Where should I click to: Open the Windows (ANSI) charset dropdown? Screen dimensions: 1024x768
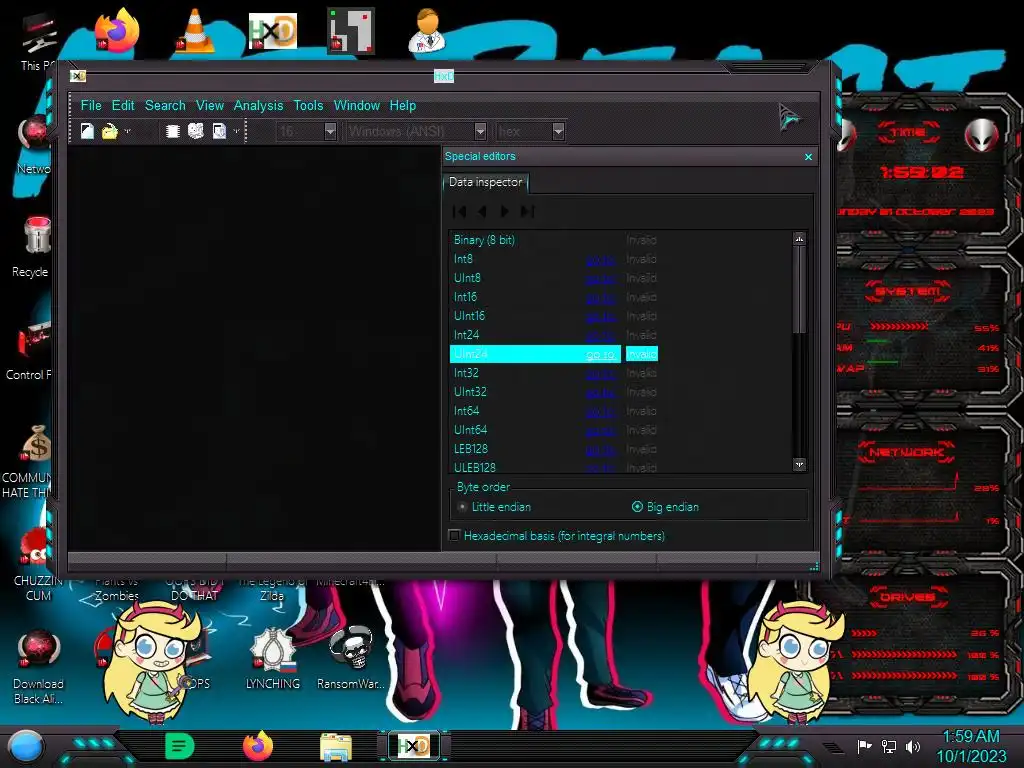point(481,131)
